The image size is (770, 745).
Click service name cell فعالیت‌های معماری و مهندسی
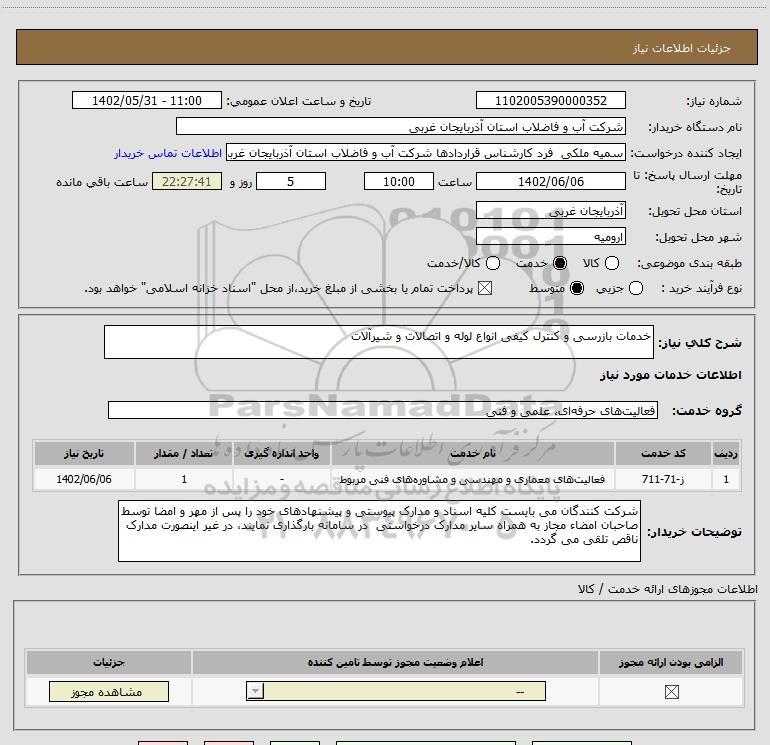point(472,479)
